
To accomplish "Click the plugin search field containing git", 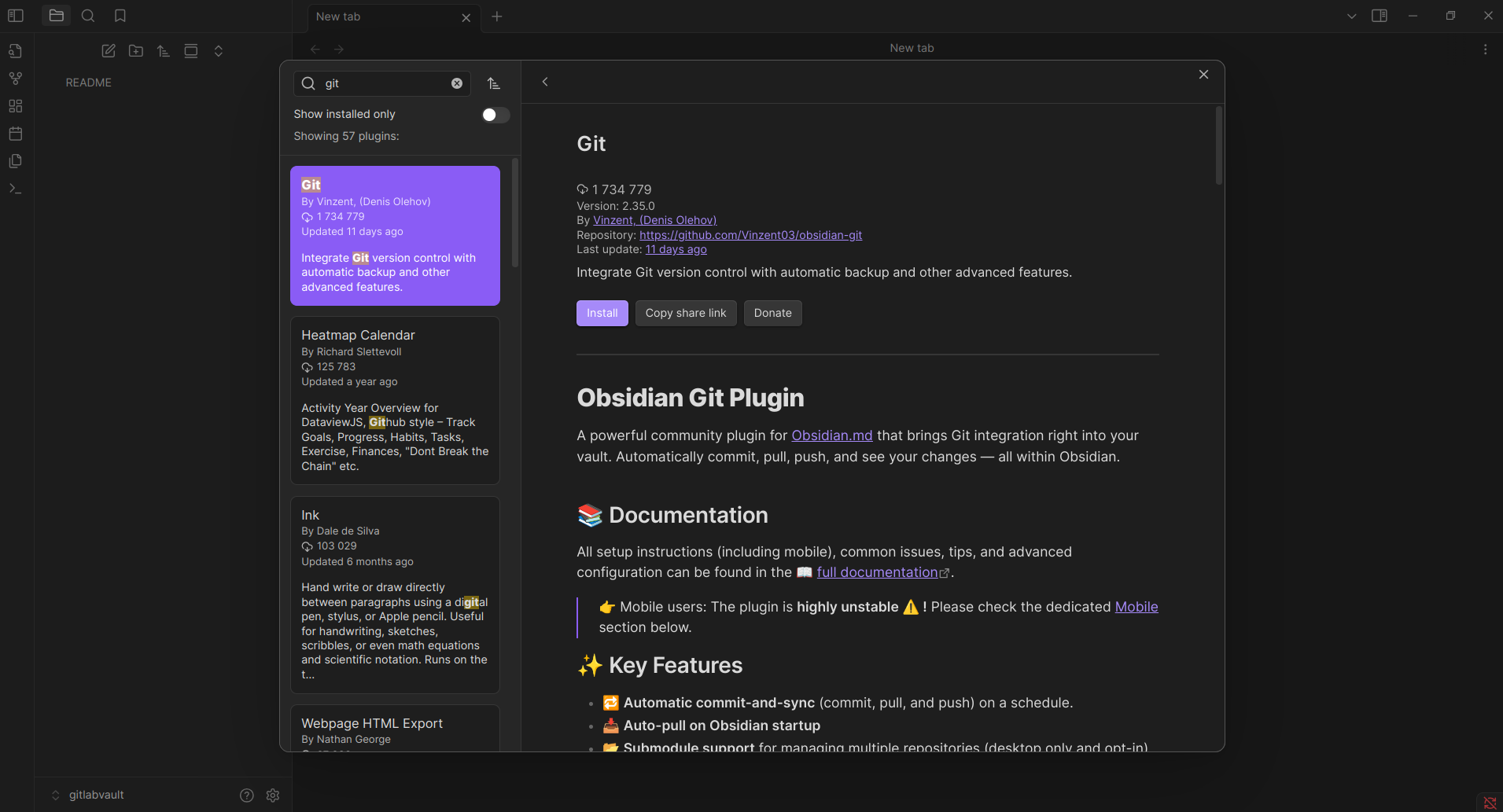I will point(382,83).
